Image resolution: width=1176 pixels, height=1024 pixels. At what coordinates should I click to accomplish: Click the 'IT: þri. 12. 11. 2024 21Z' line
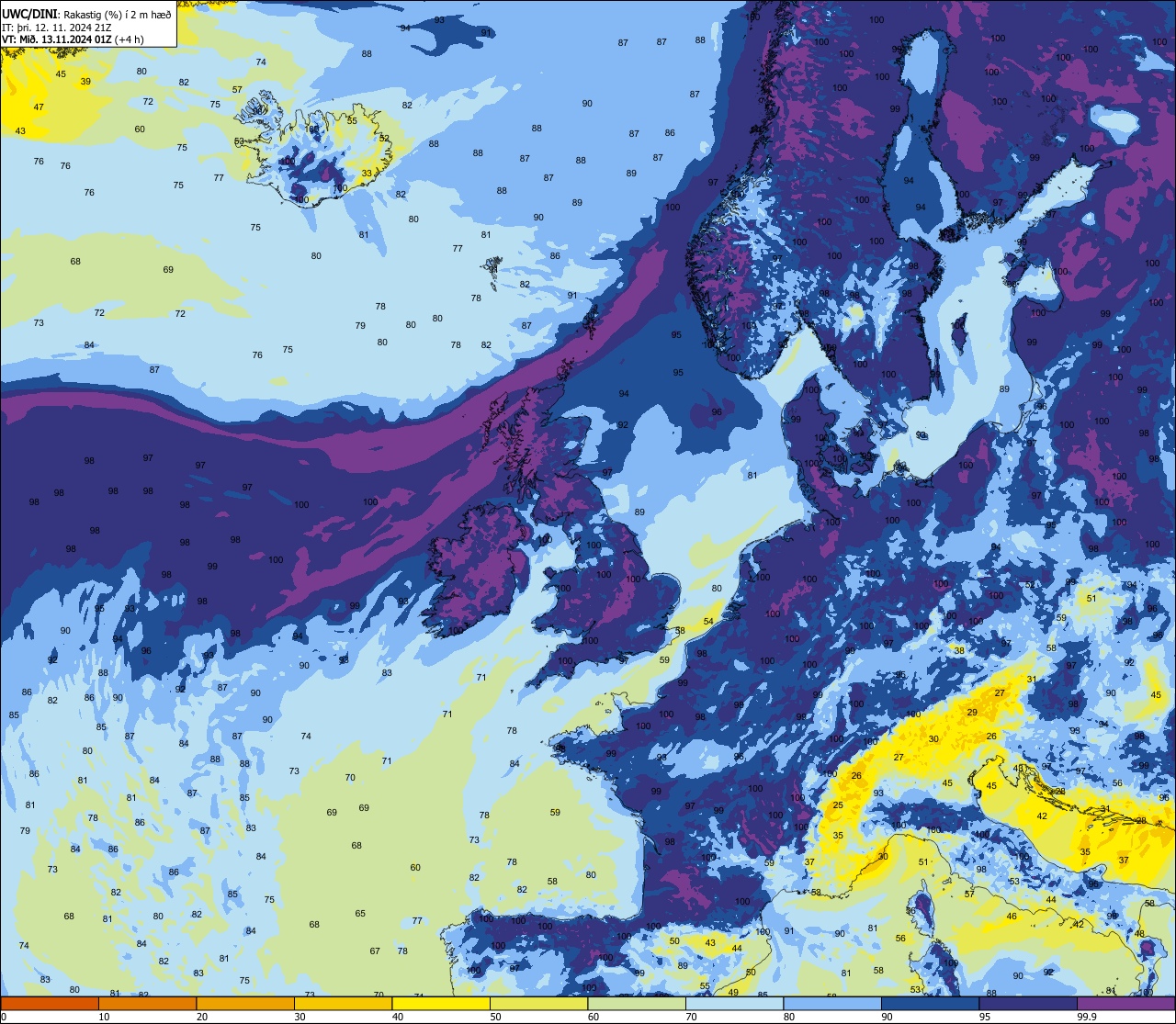[x=56, y=27]
